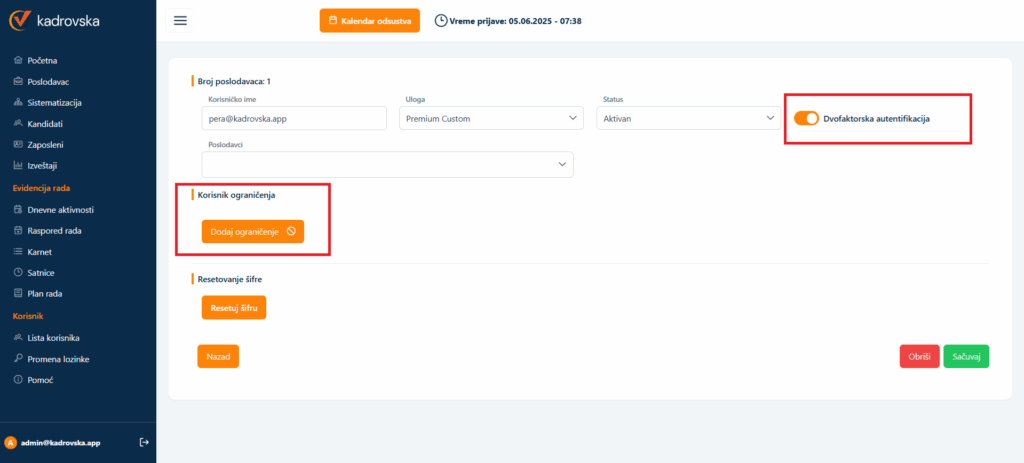Screen dimensions: 1024x463
Task: Open the Poslodavci dropdown
Action: [387, 164]
